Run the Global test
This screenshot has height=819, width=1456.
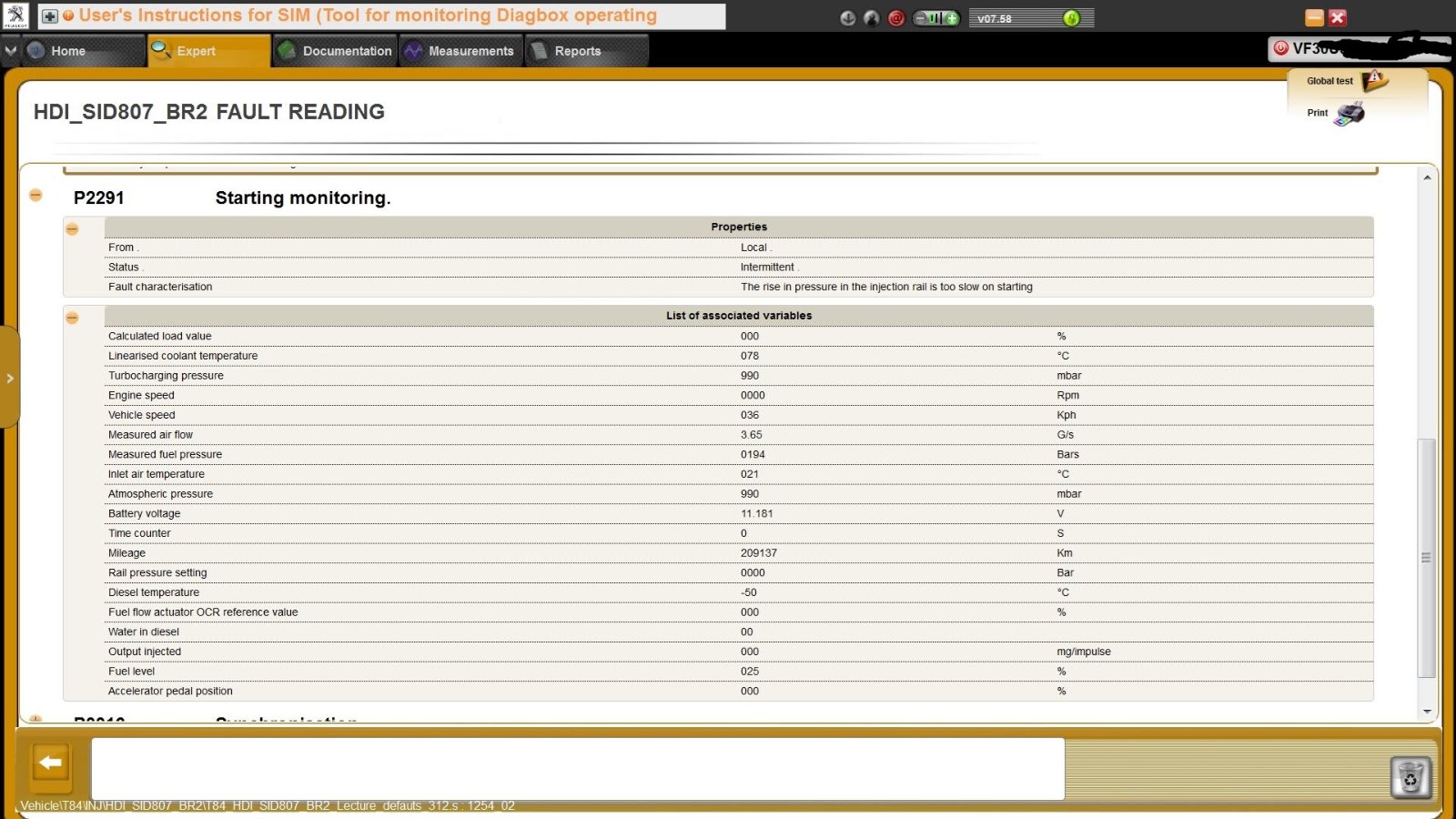click(x=1347, y=81)
